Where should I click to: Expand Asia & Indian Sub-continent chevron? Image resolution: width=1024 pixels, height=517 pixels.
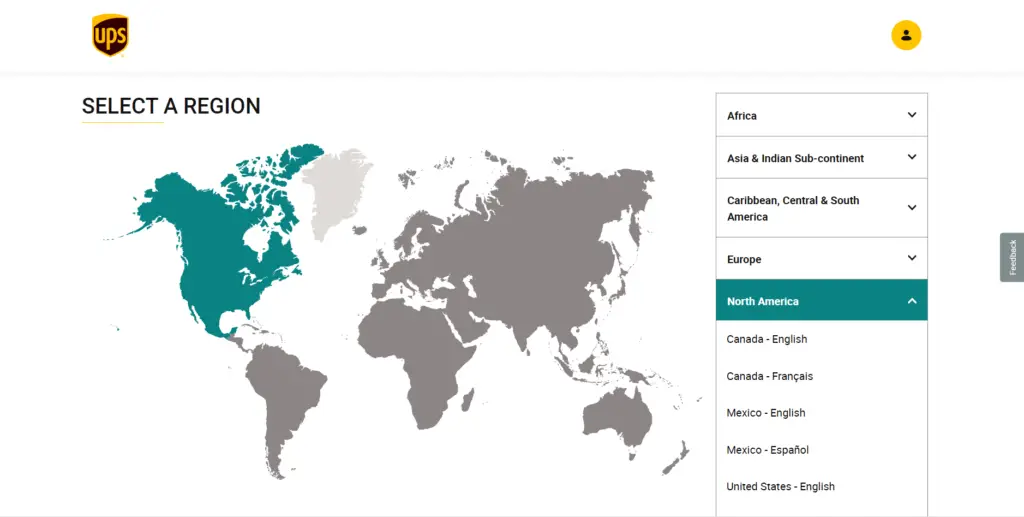912,157
